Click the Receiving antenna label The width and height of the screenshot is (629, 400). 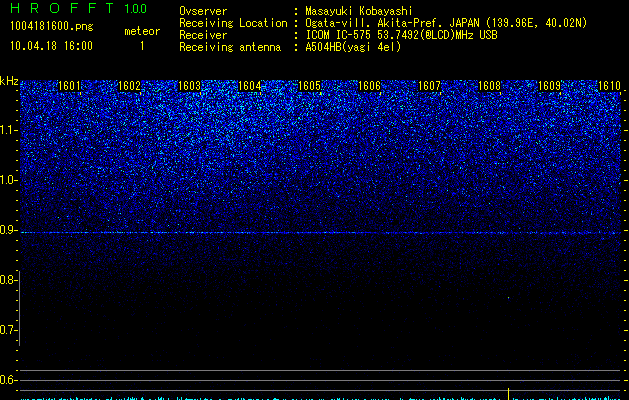click(230, 47)
